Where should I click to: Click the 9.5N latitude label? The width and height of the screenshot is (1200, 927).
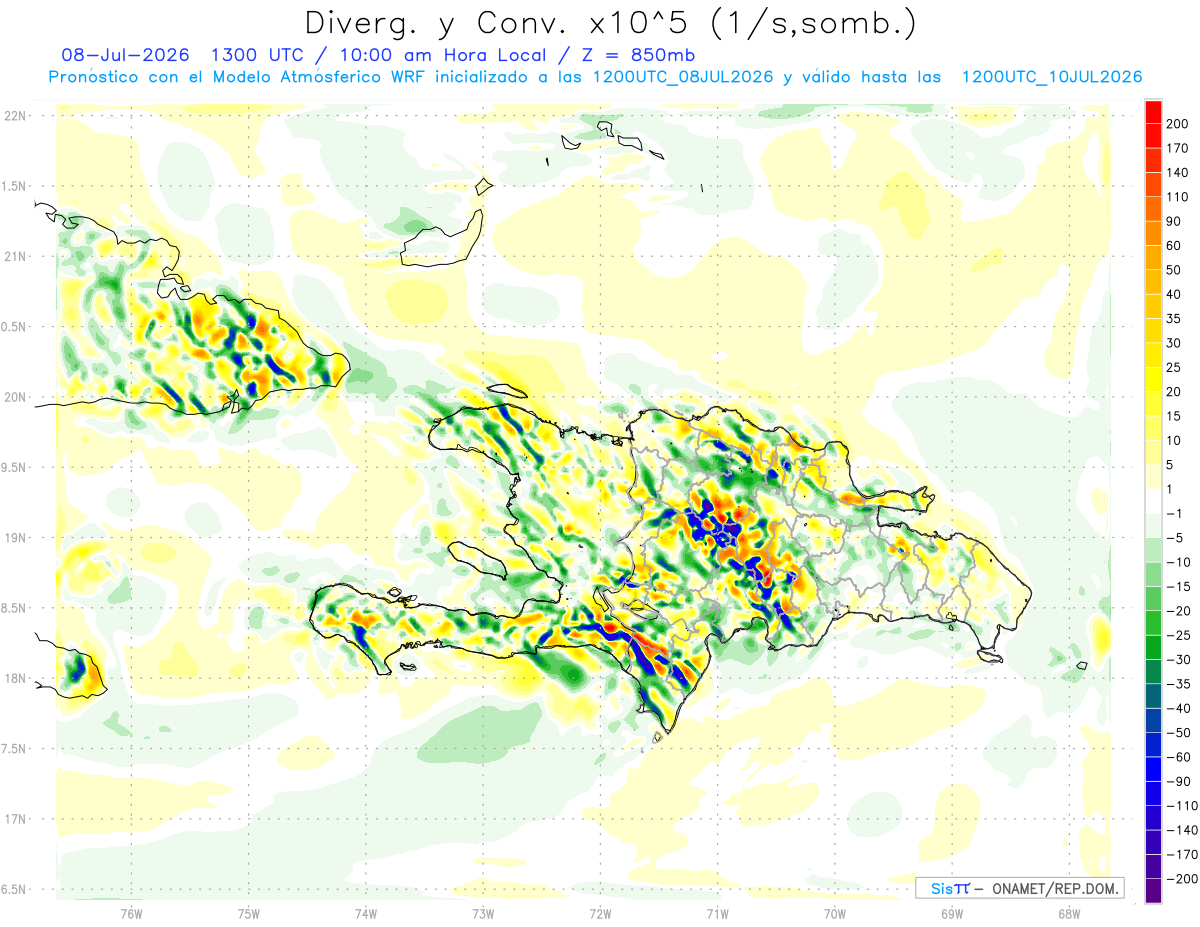[14, 467]
